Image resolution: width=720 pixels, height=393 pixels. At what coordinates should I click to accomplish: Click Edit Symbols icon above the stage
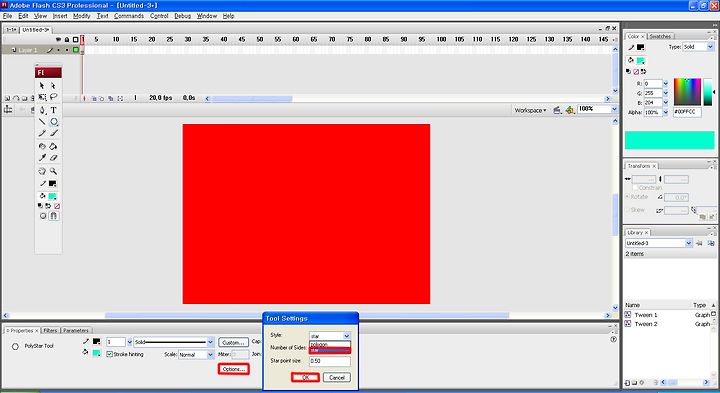[x=569, y=110]
